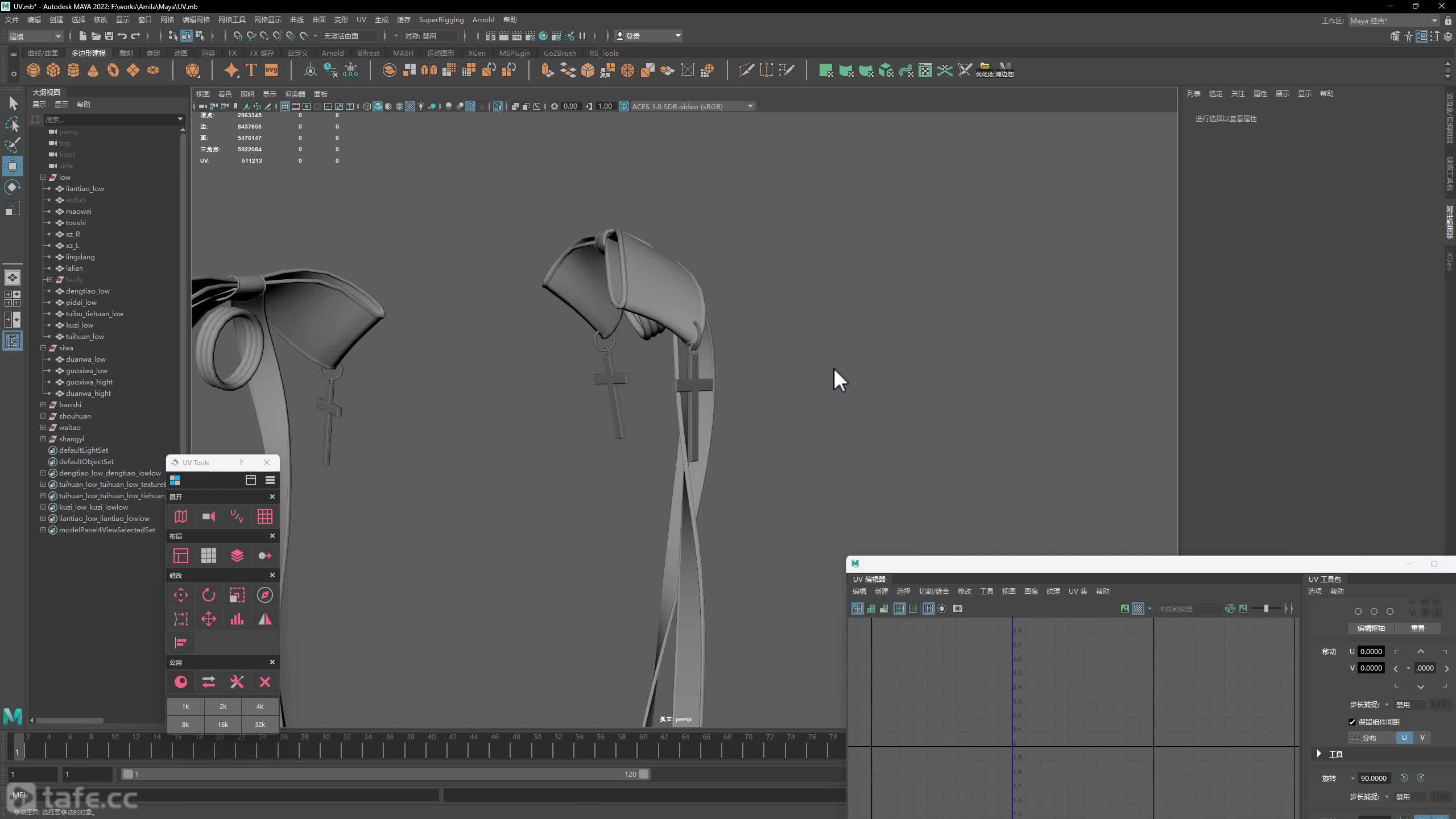Click the UV editor snapshot camera icon
1456x819 pixels.
coord(958,609)
